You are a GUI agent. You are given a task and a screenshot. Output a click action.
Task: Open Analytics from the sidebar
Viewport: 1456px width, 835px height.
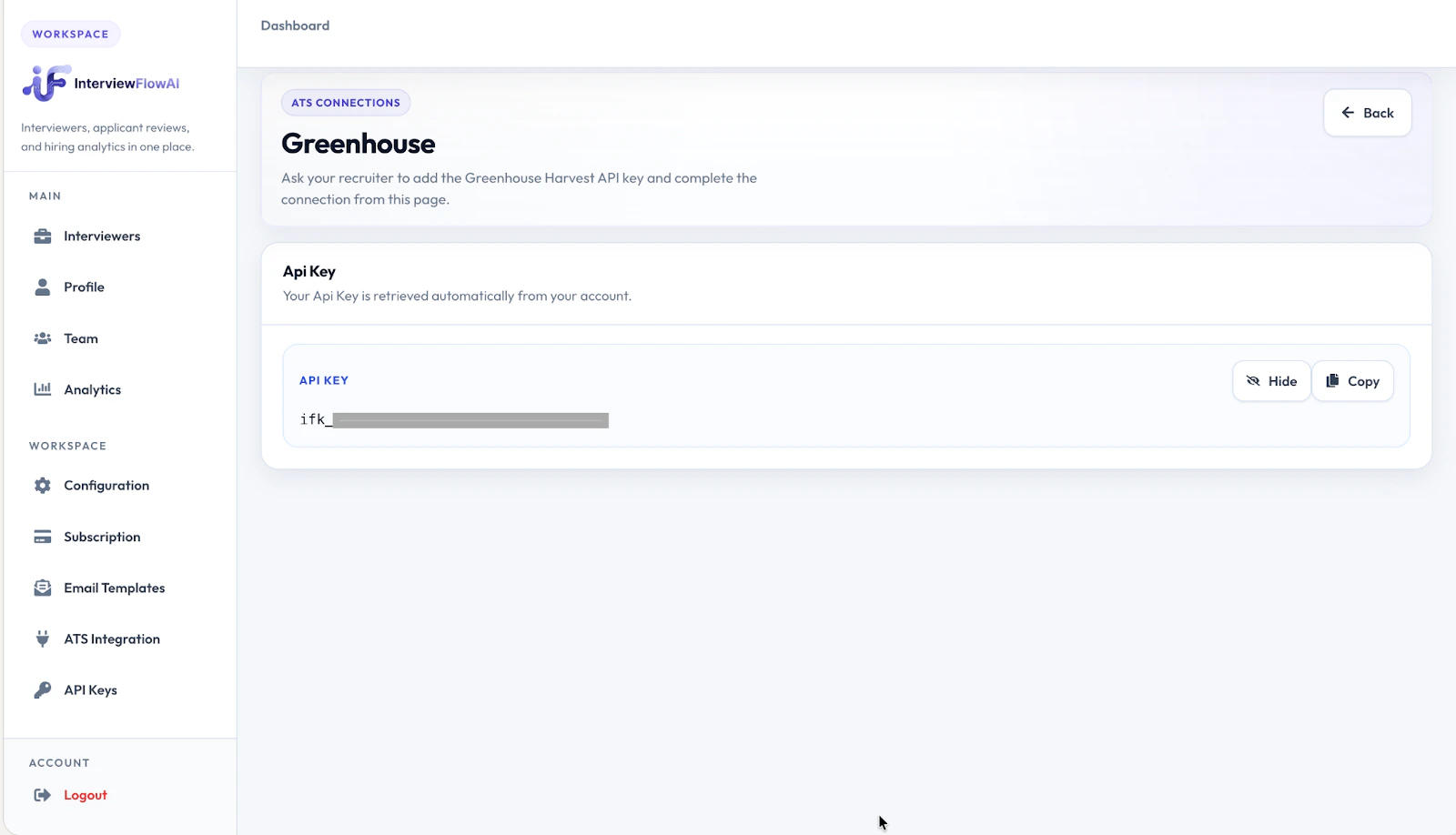pyautogui.click(x=92, y=389)
